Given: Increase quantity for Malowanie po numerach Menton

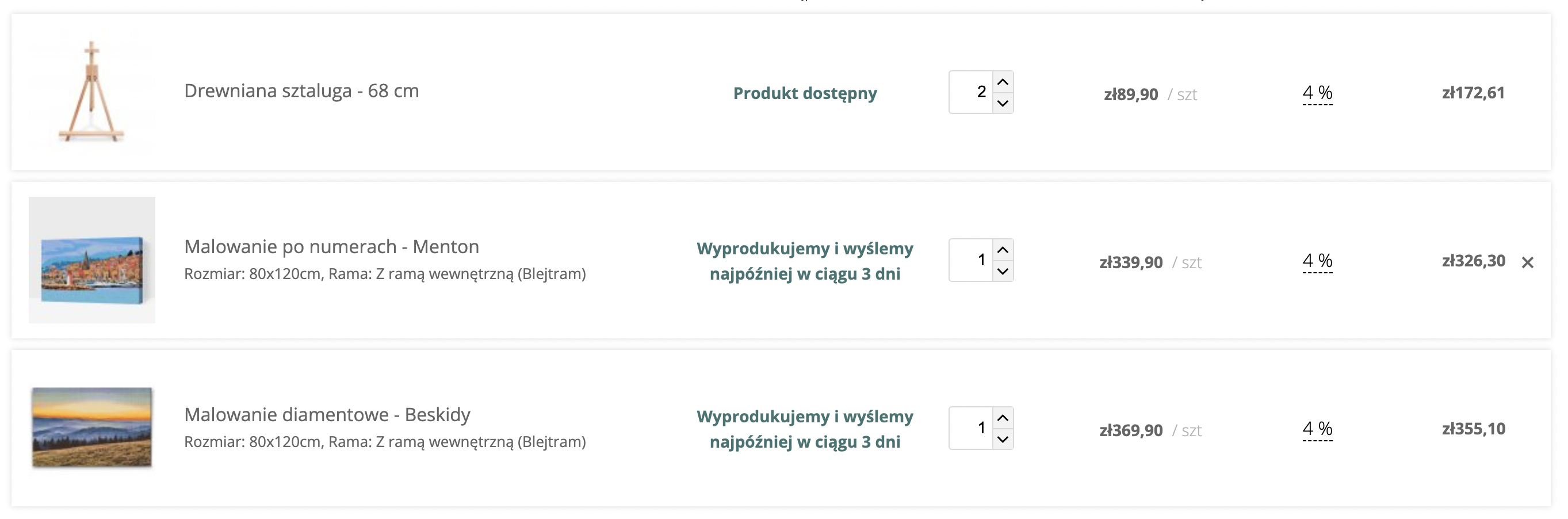Looking at the screenshot, I should pyautogui.click(x=1003, y=250).
